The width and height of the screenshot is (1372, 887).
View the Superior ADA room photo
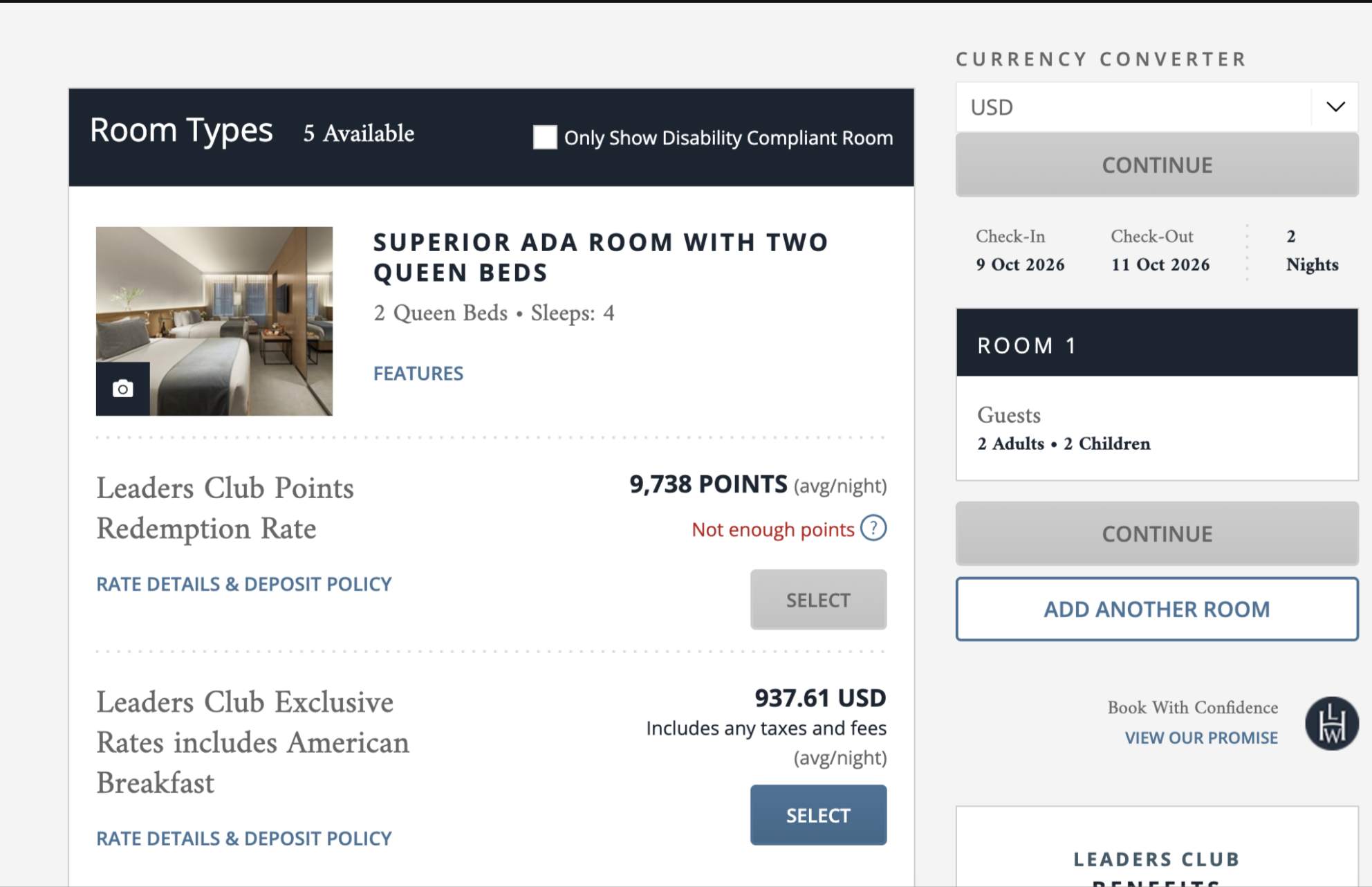214,321
